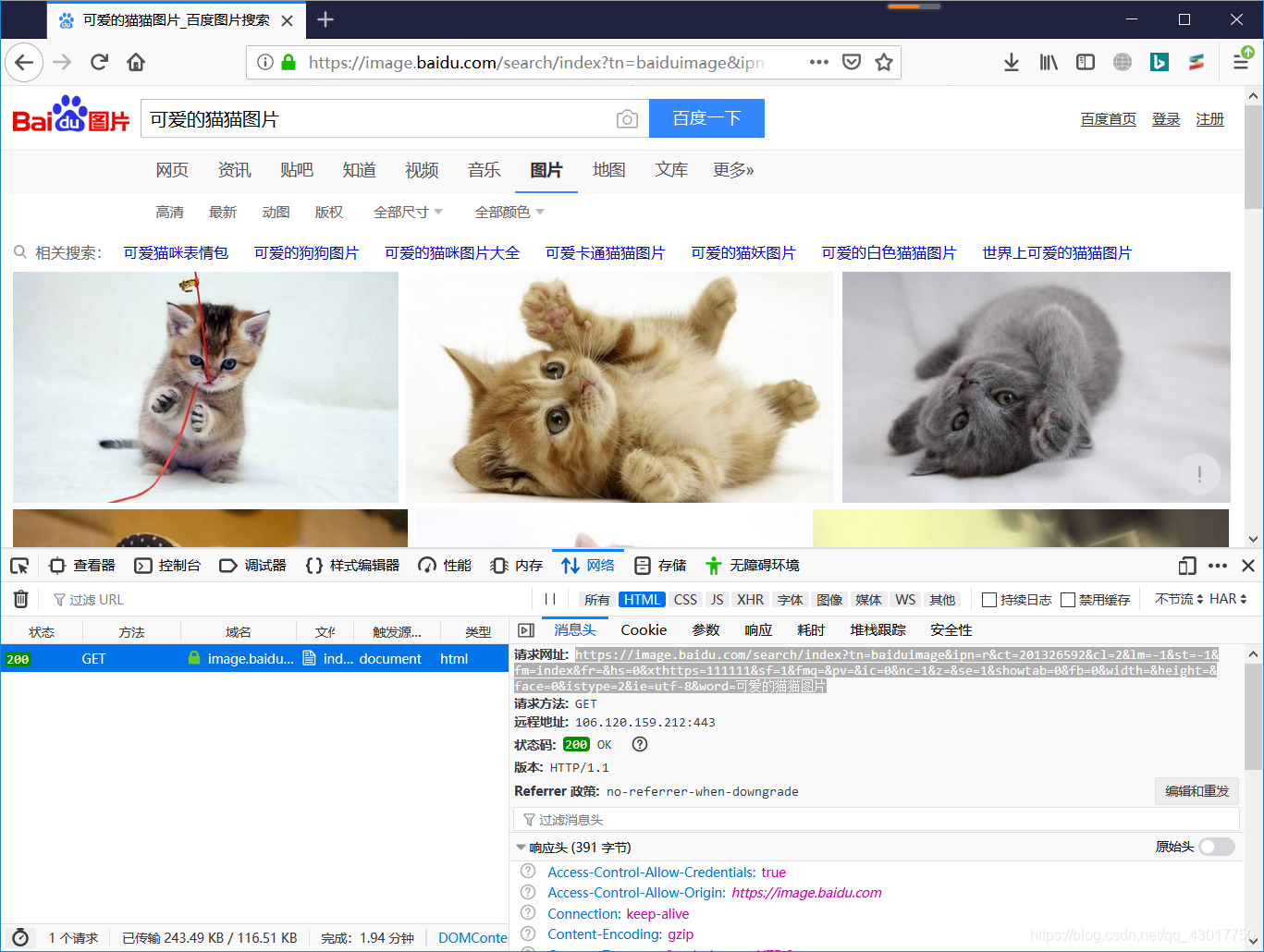Show 所有 all request types
The image size is (1264, 952).
click(x=597, y=600)
